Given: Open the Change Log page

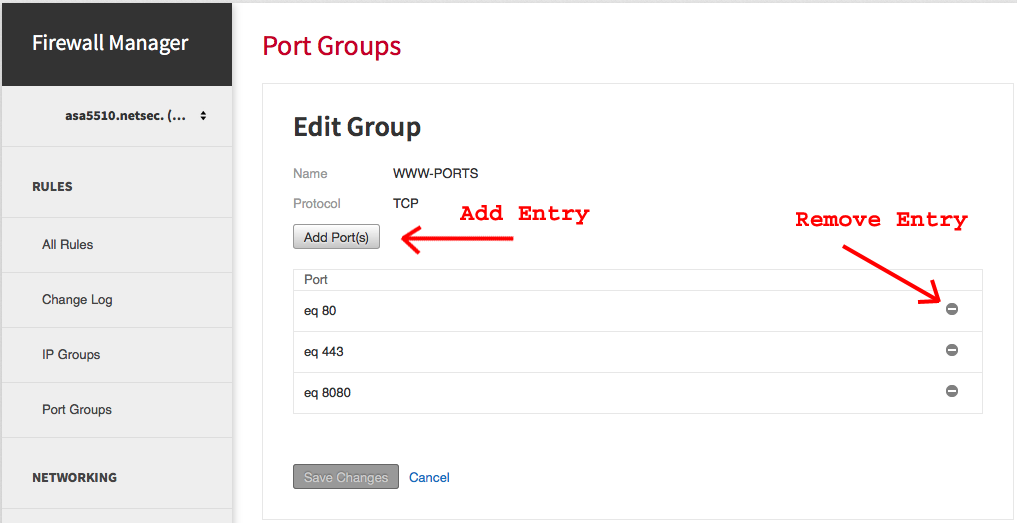Looking at the screenshot, I should (x=77, y=300).
